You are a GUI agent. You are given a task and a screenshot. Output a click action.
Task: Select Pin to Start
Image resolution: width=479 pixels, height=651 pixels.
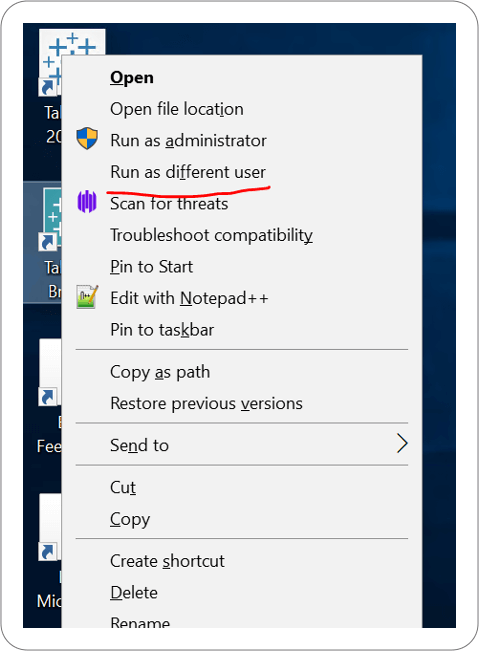pos(152,267)
